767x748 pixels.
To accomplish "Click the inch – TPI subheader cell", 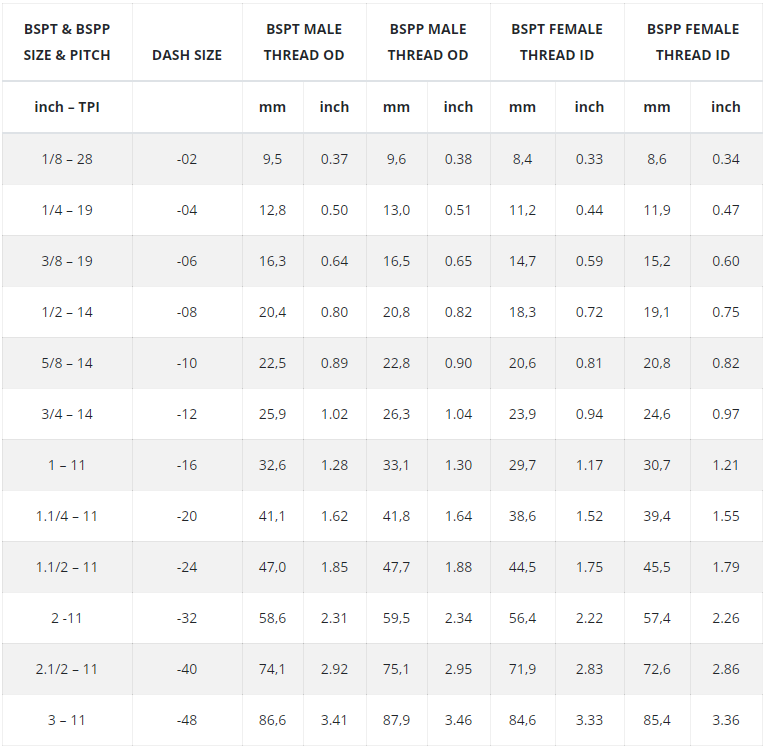I will pos(67,107).
